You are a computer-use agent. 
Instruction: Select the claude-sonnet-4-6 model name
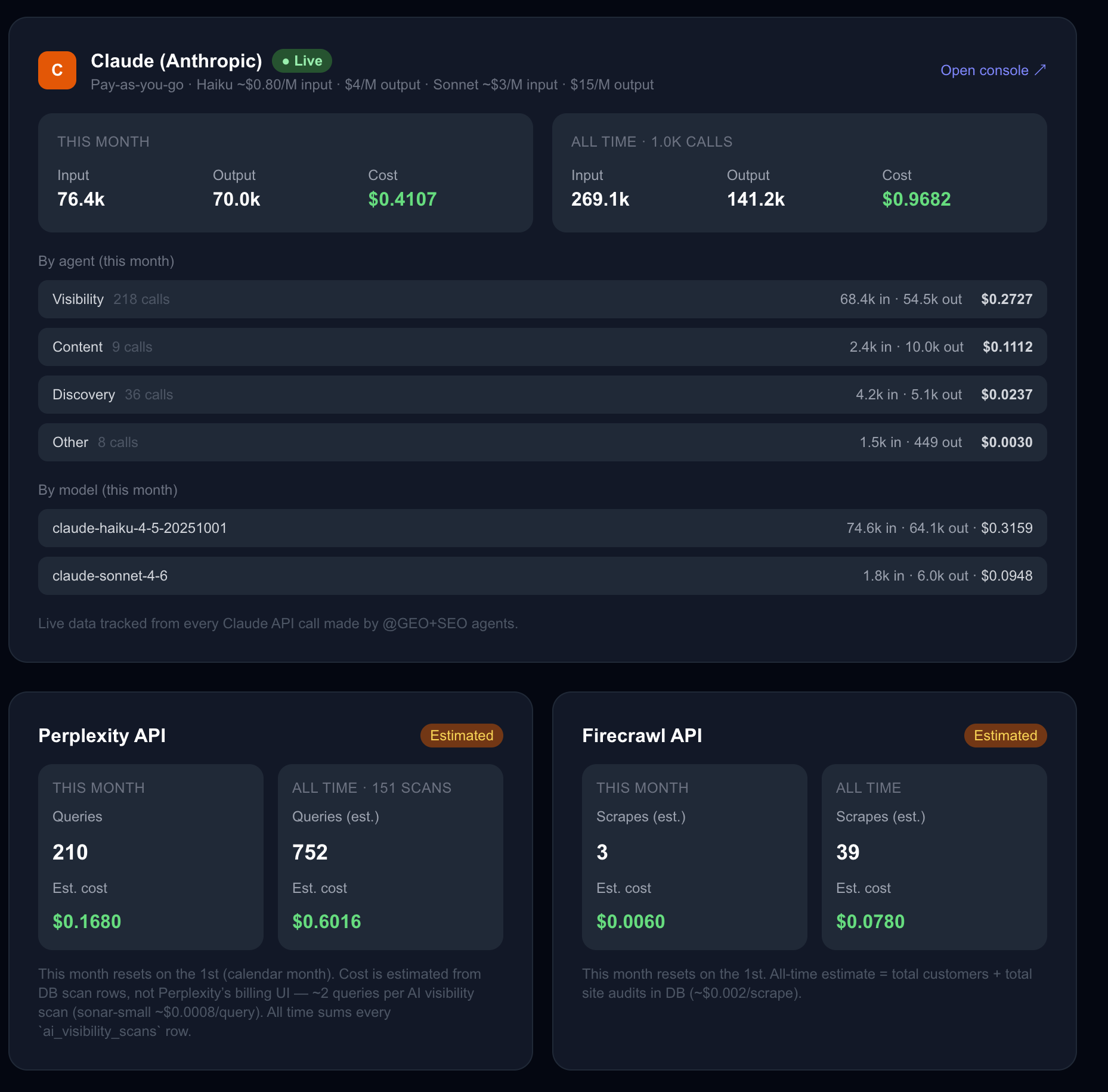[110, 576]
